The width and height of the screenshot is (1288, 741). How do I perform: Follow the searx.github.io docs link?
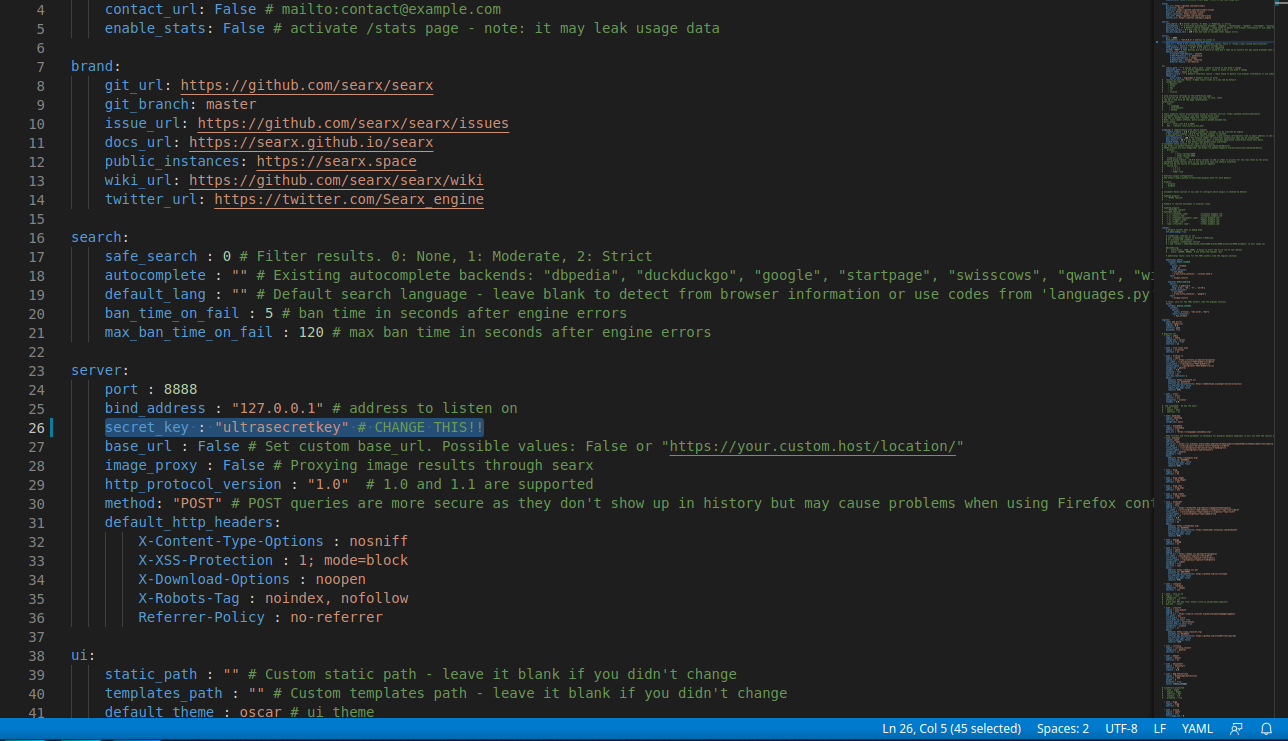pos(310,143)
